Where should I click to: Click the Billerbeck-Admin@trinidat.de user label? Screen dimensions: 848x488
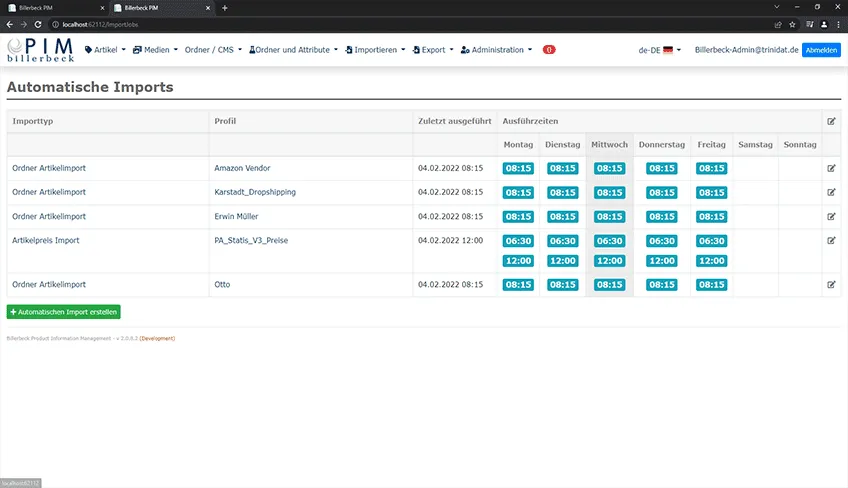click(x=746, y=50)
